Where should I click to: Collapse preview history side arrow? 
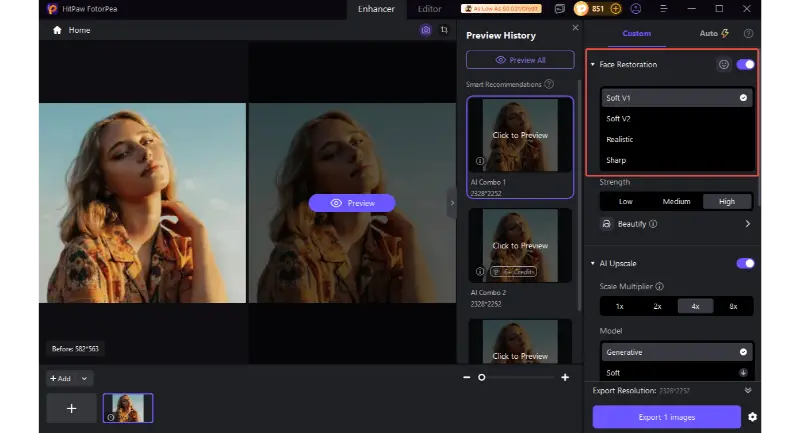point(452,203)
